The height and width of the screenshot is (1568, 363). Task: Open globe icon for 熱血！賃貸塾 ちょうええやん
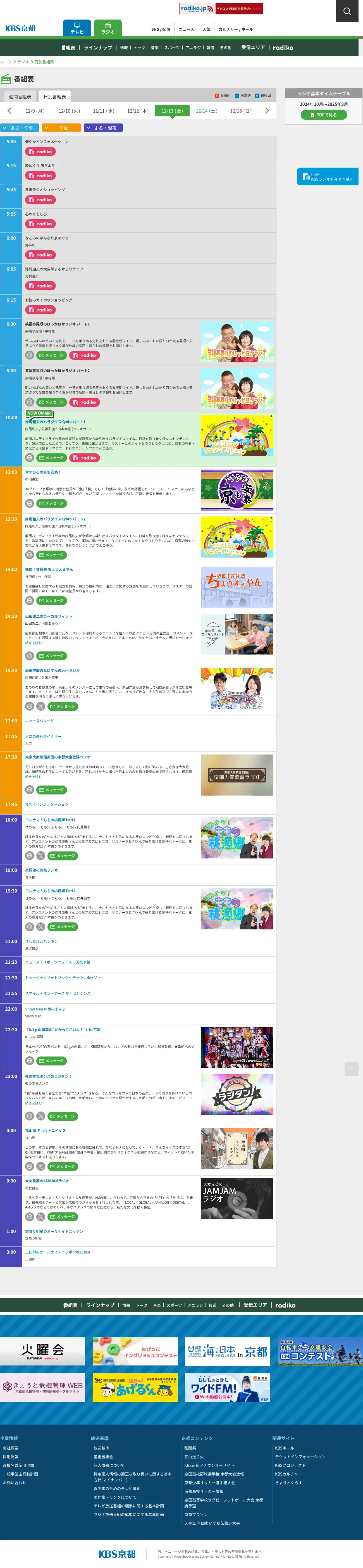[29, 600]
